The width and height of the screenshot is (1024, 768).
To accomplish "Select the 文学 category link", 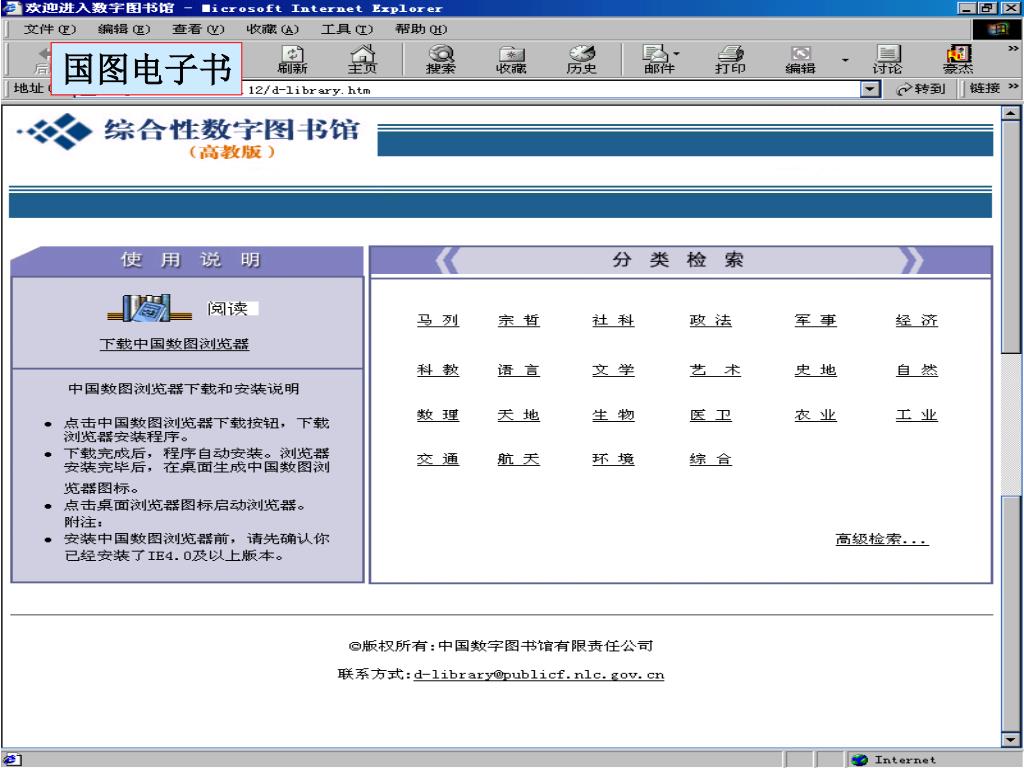I will [x=613, y=370].
